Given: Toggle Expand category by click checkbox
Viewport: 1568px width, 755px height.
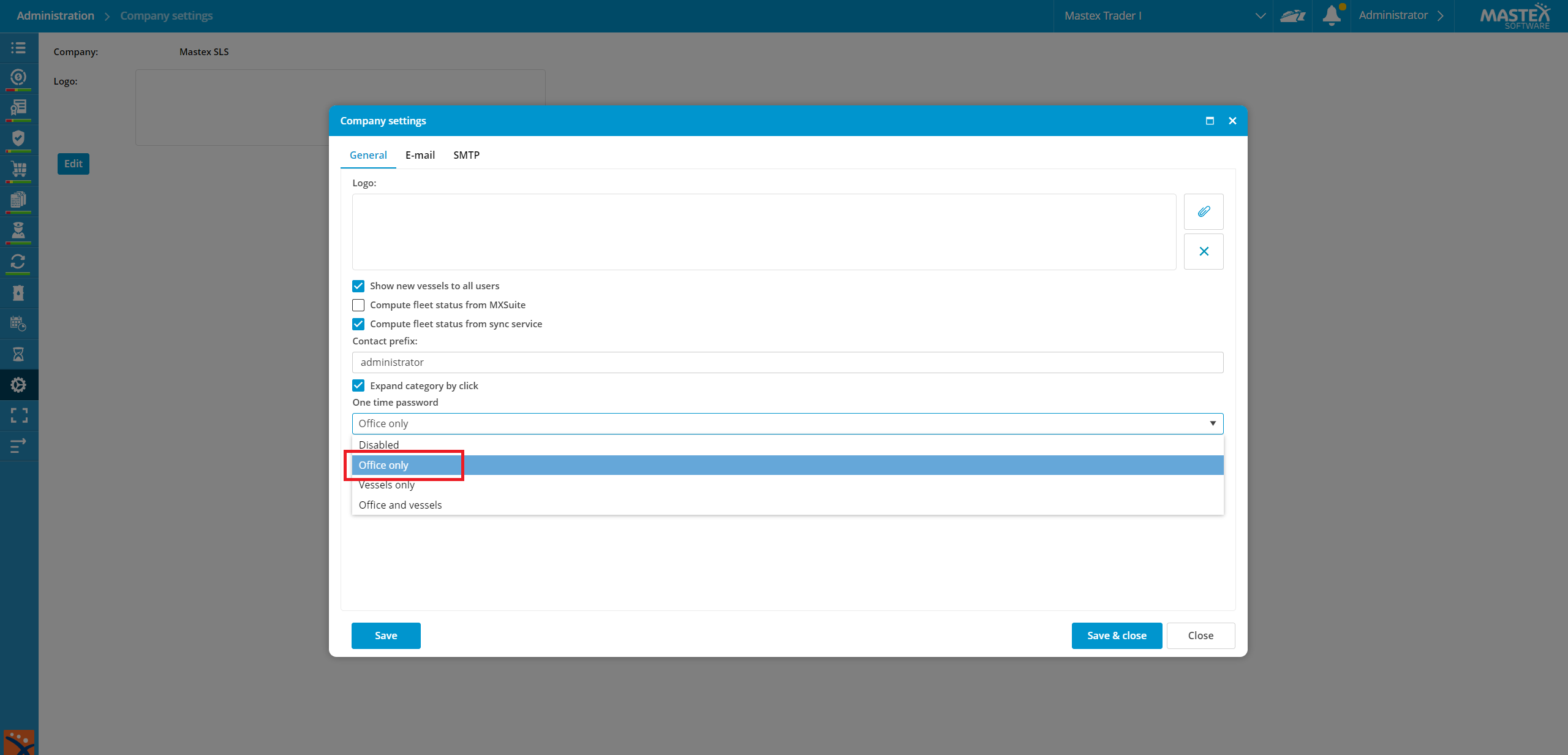Looking at the screenshot, I should 358,385.
